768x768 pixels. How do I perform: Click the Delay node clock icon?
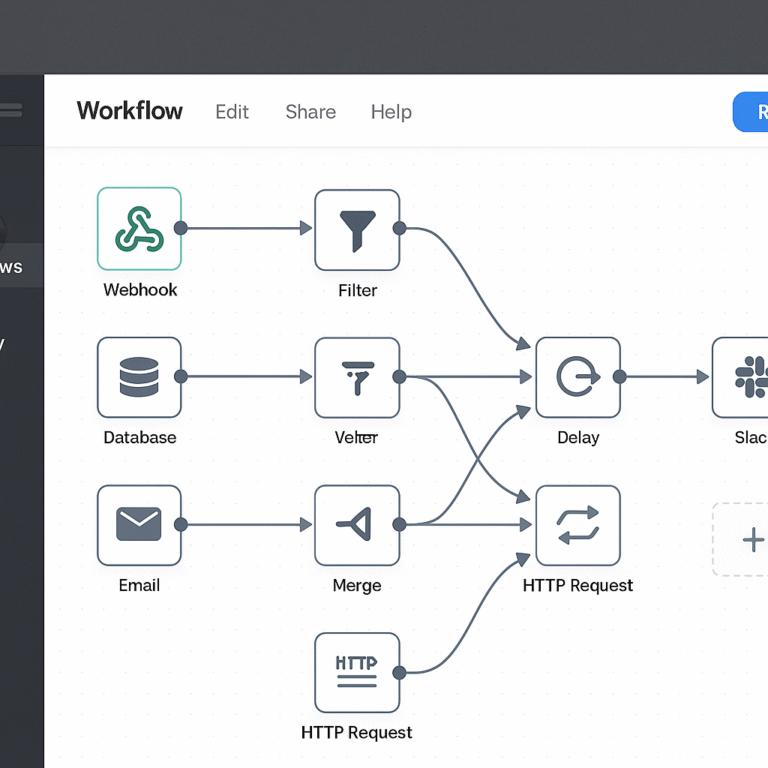[578, 377]
